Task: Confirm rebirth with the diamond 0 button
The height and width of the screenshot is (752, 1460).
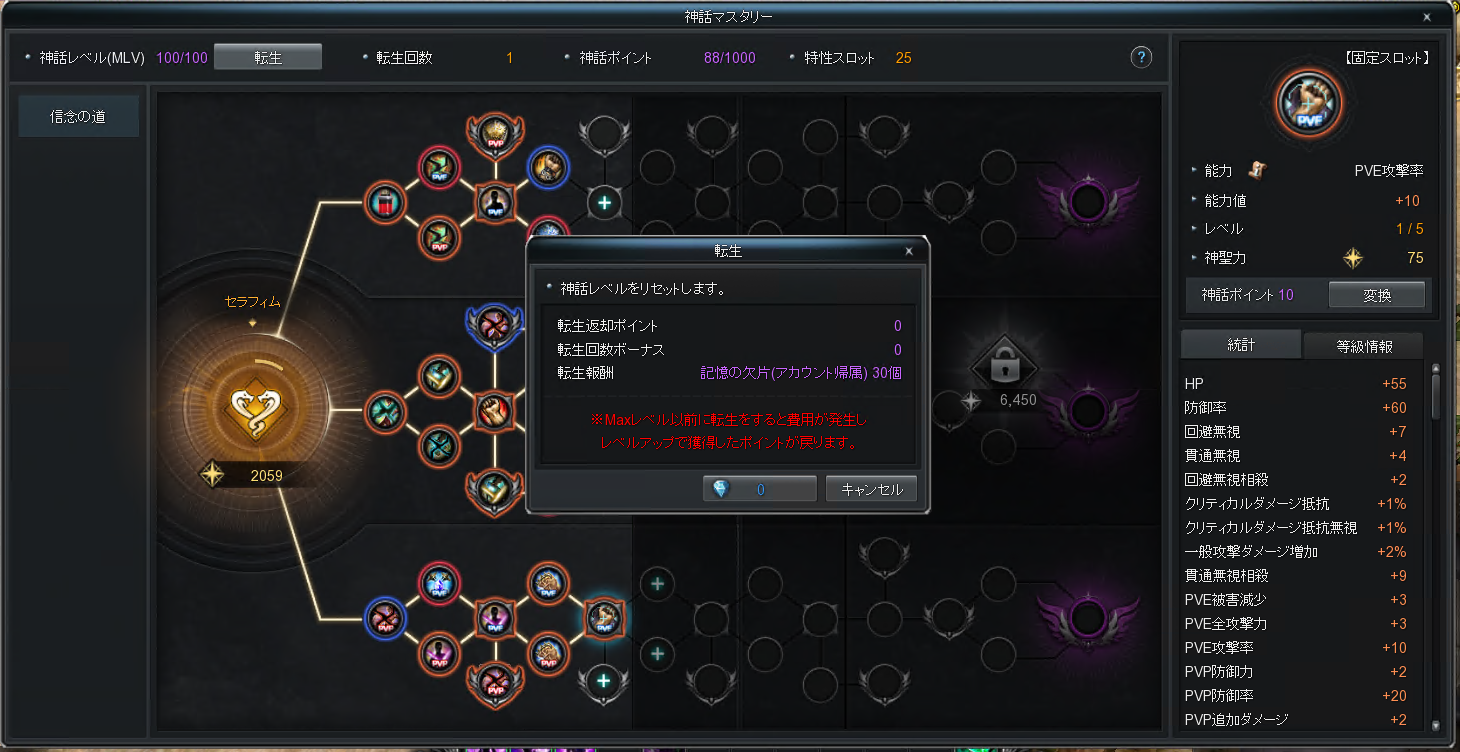Action: pos(760,489)
